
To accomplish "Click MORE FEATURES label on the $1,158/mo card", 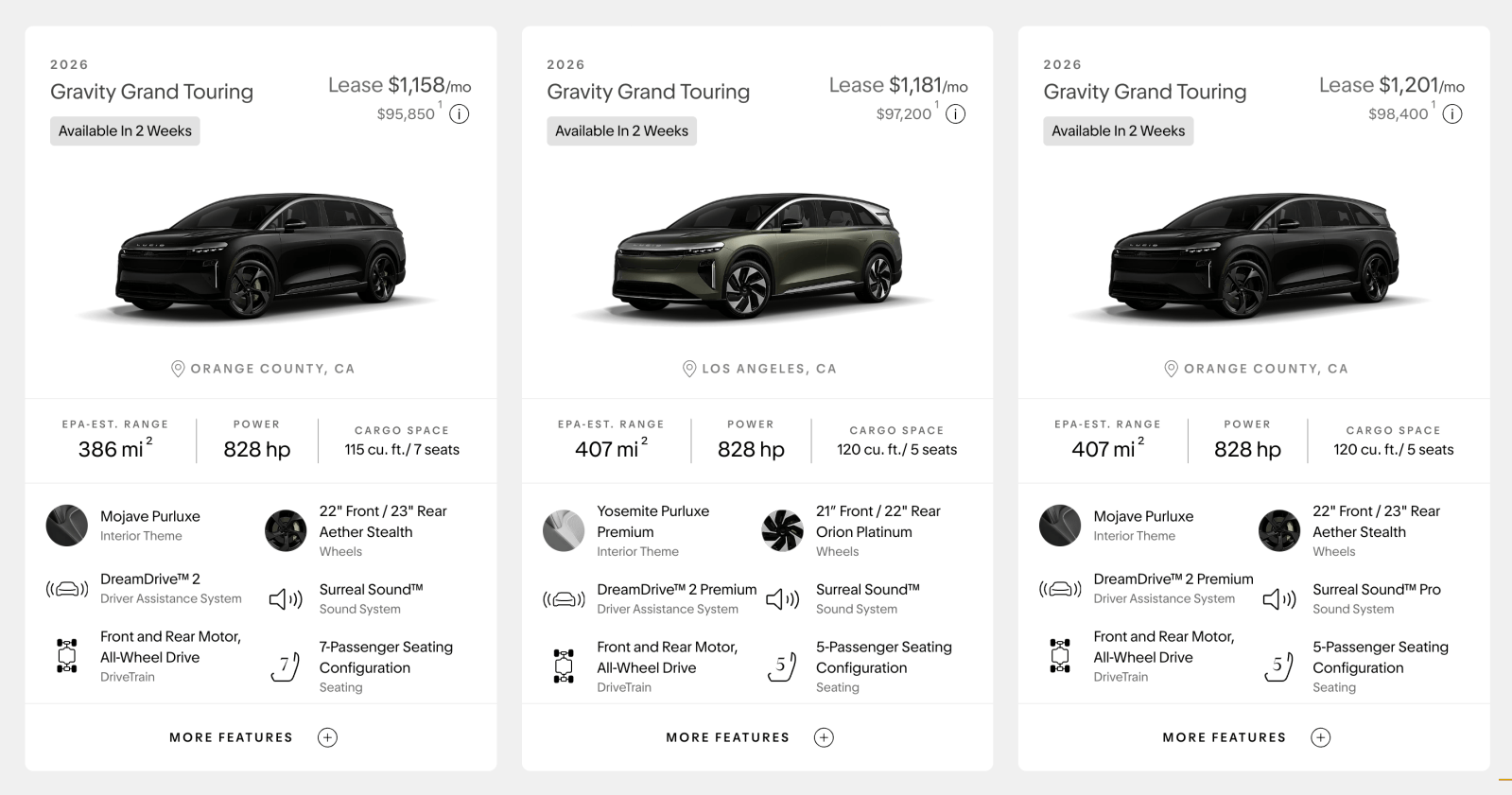I will [231, 737].
